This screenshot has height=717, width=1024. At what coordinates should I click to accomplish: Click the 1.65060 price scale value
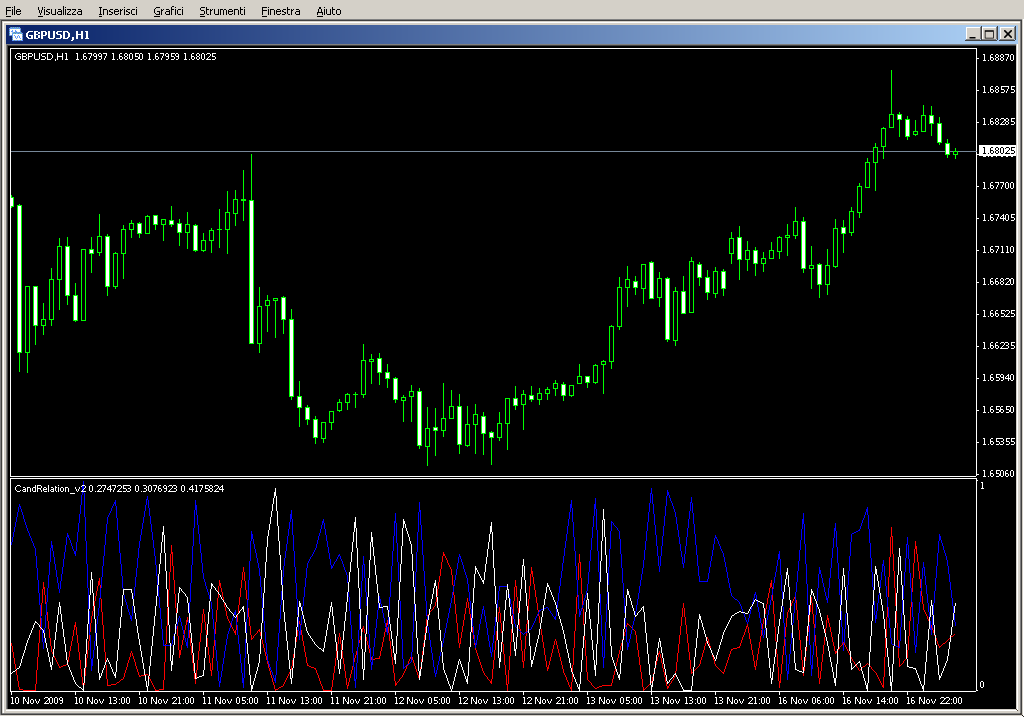(998, 473)
